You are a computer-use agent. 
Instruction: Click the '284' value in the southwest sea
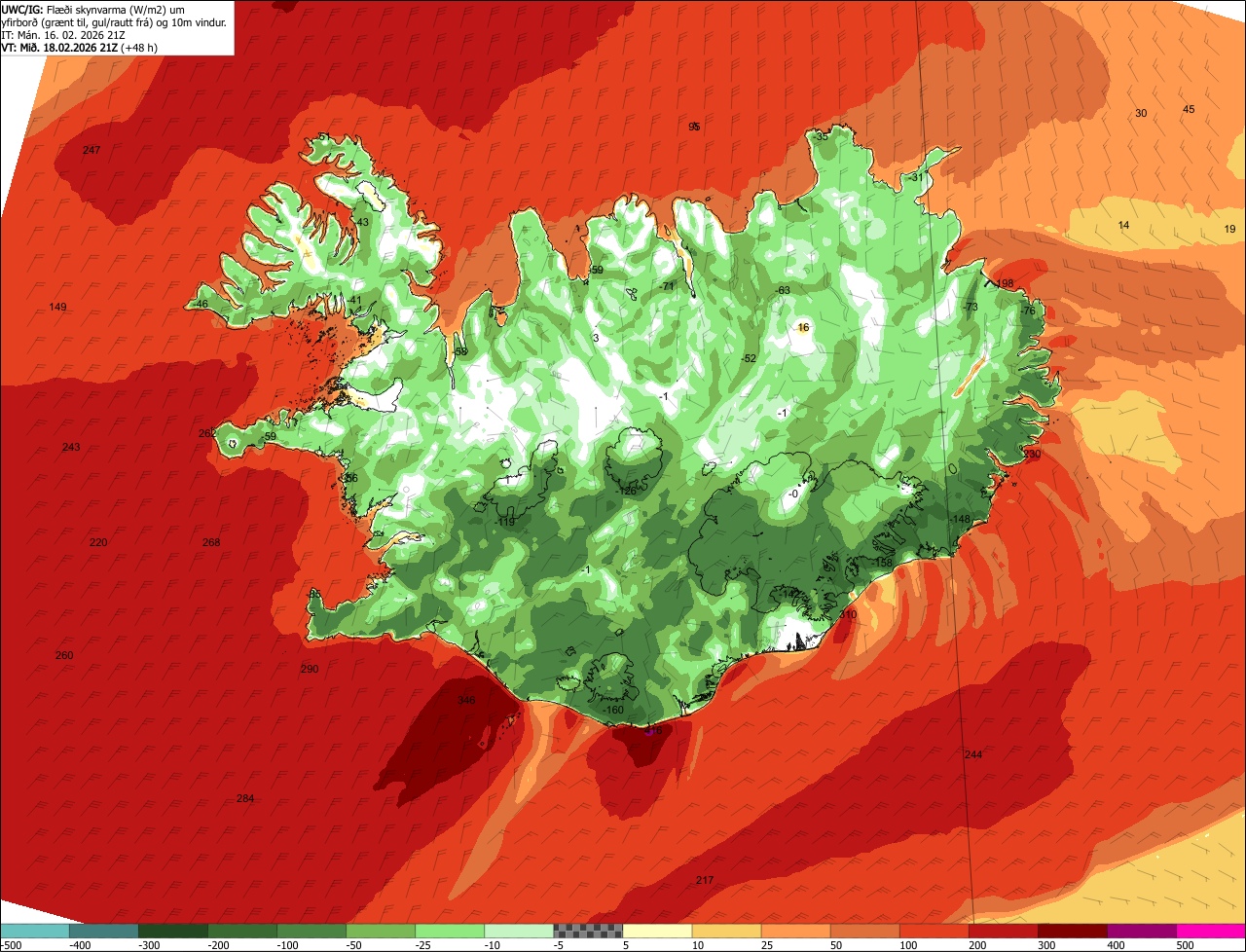coord(245,798)
